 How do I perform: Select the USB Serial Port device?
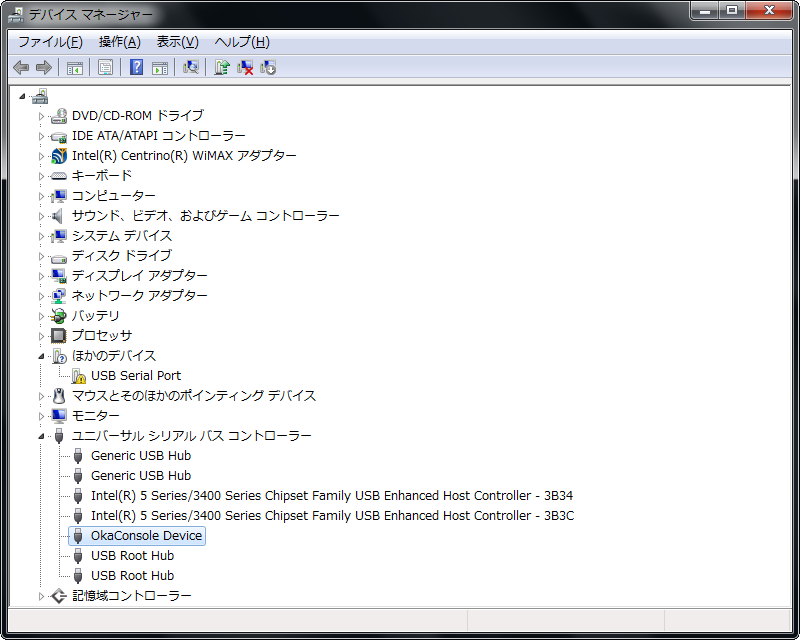point(136,376)
